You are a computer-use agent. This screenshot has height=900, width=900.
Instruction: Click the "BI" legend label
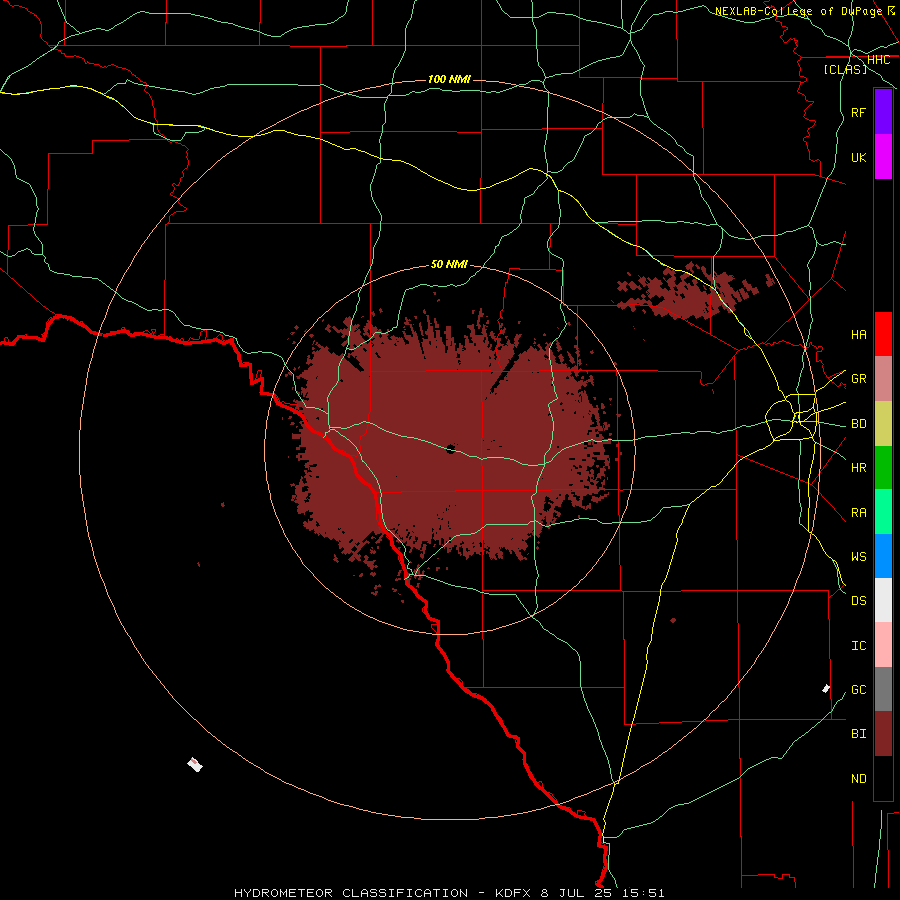(x=858, y=734)
